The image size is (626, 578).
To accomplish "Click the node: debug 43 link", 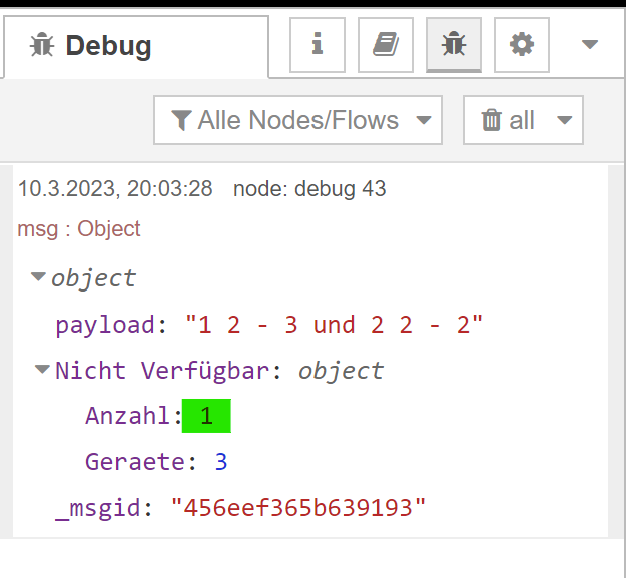I will 309,188.
